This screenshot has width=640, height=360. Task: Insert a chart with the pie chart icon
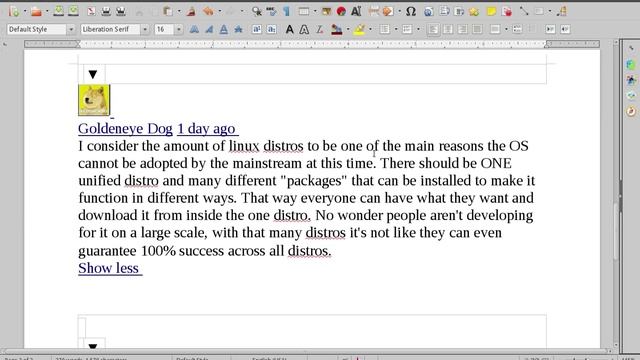(341, 11)
